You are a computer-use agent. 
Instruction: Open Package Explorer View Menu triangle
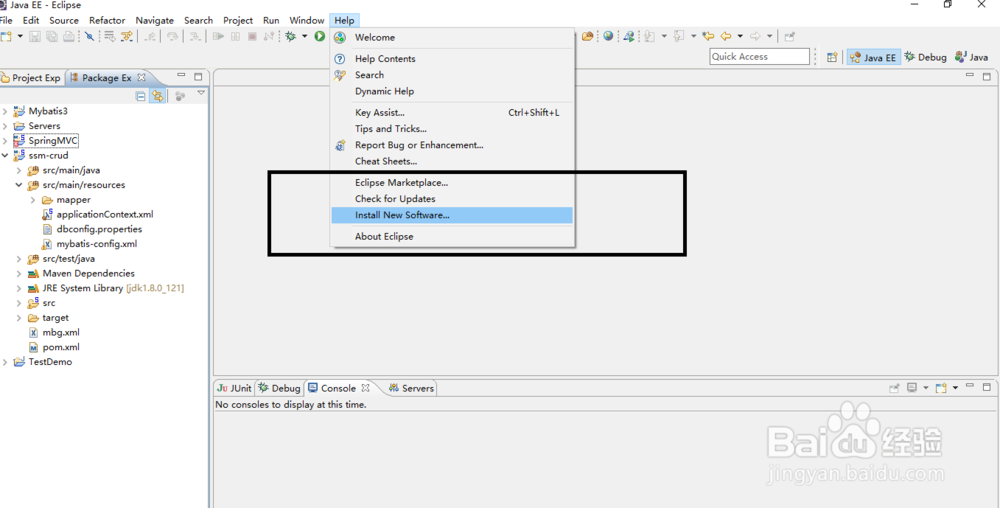(x=201, y=94)
